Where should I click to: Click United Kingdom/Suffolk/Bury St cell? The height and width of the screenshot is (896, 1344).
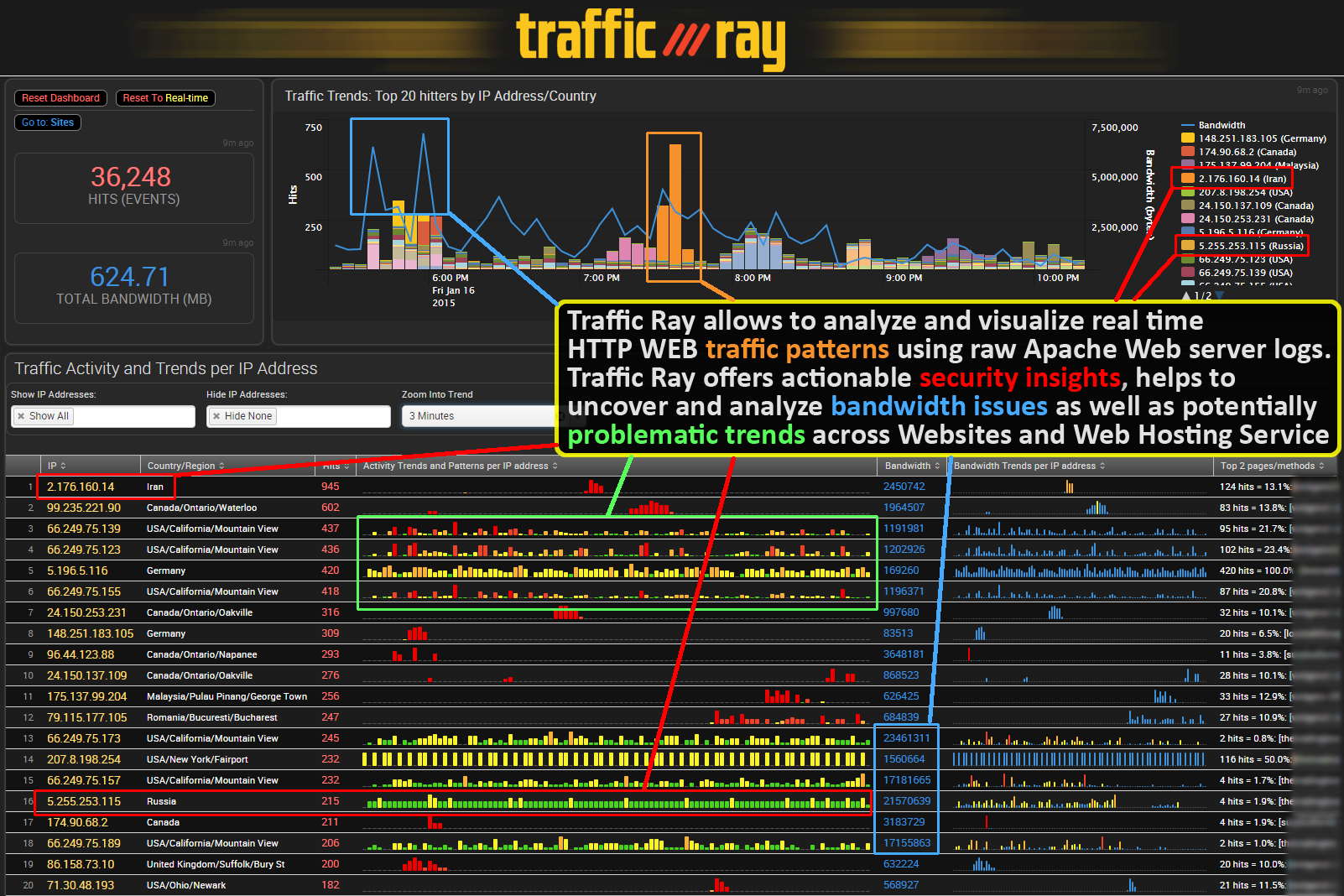[216, 864]
